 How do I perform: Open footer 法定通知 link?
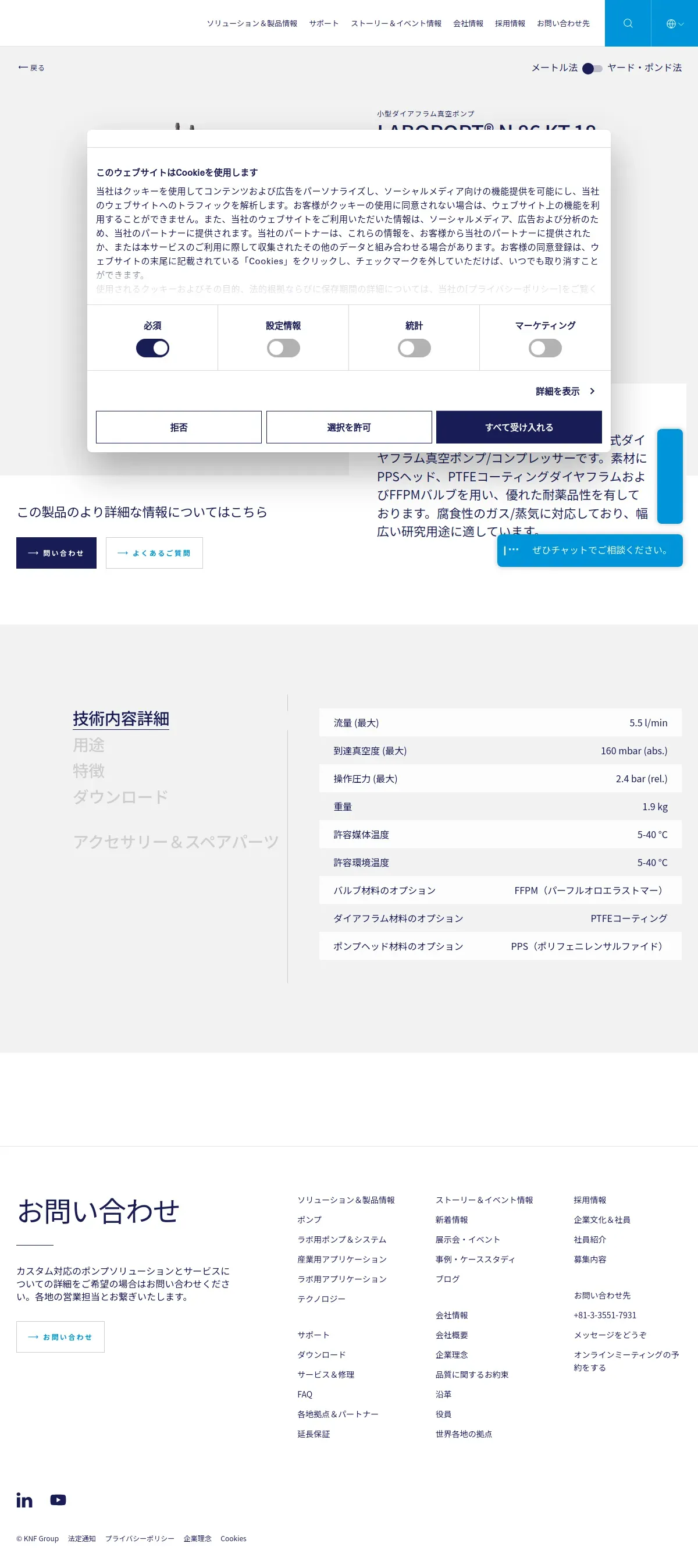[x=81, y=1538]
